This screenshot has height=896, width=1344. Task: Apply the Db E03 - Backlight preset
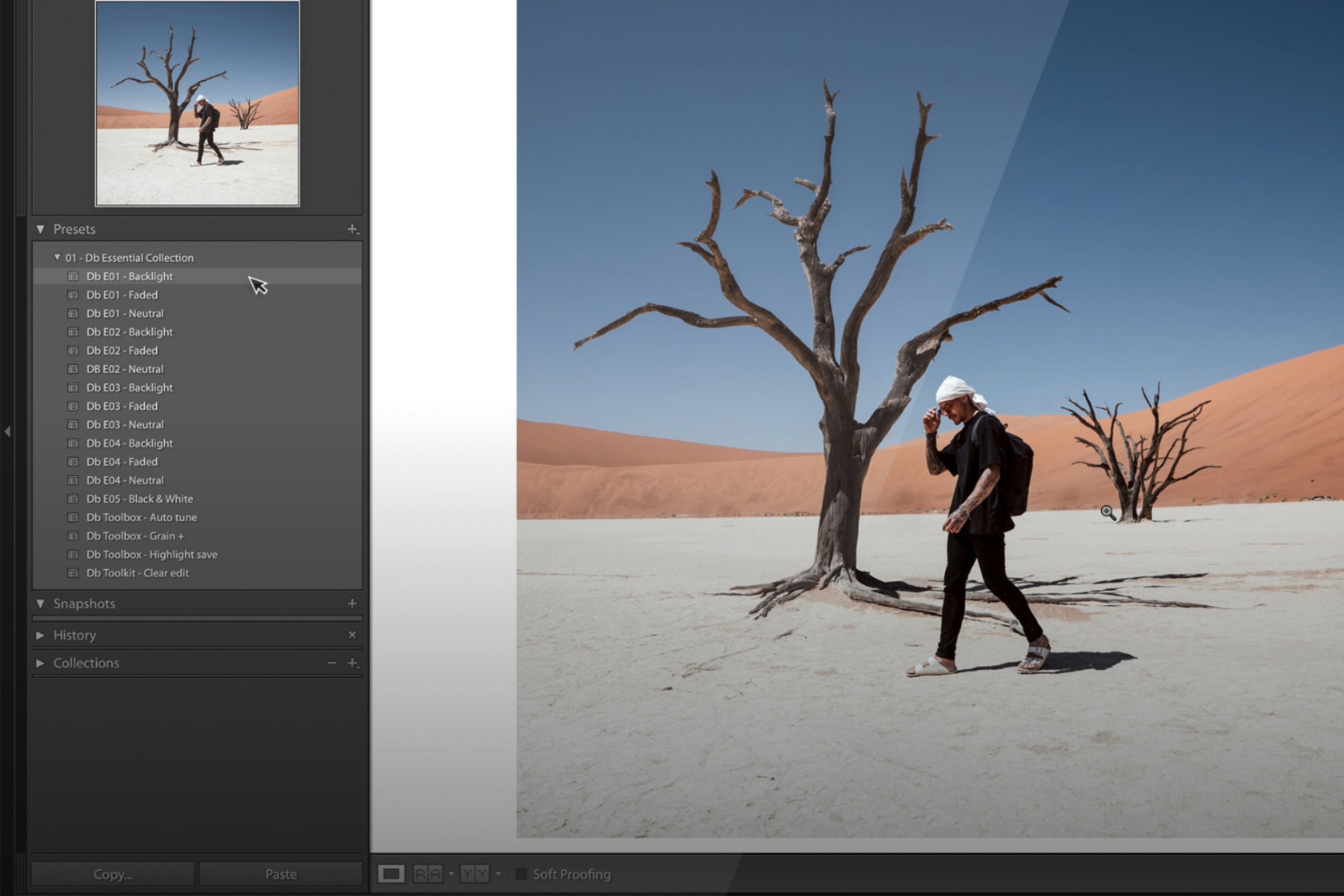(x=197, y=388)
